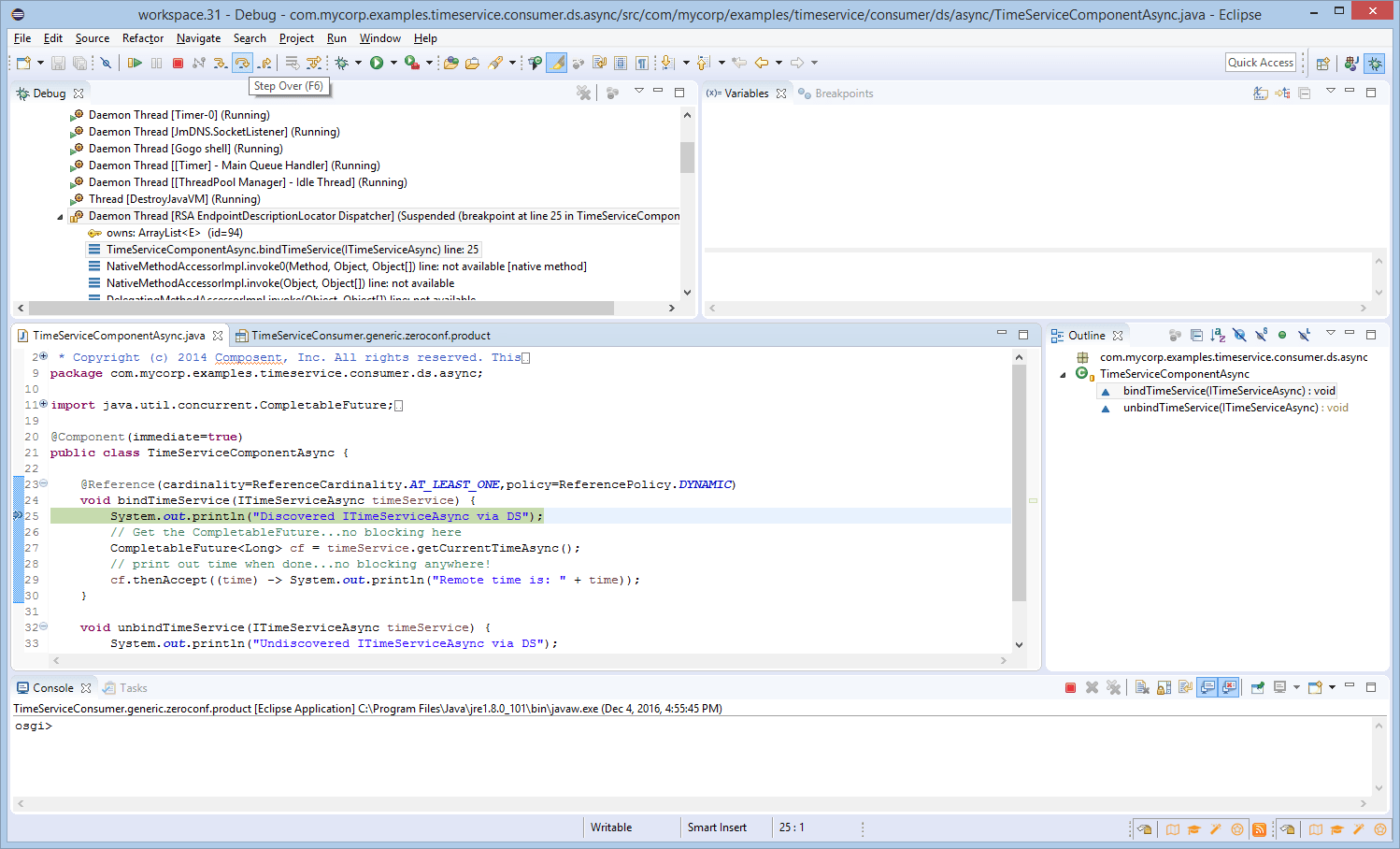Open the Navigate menu

point(198,38)
